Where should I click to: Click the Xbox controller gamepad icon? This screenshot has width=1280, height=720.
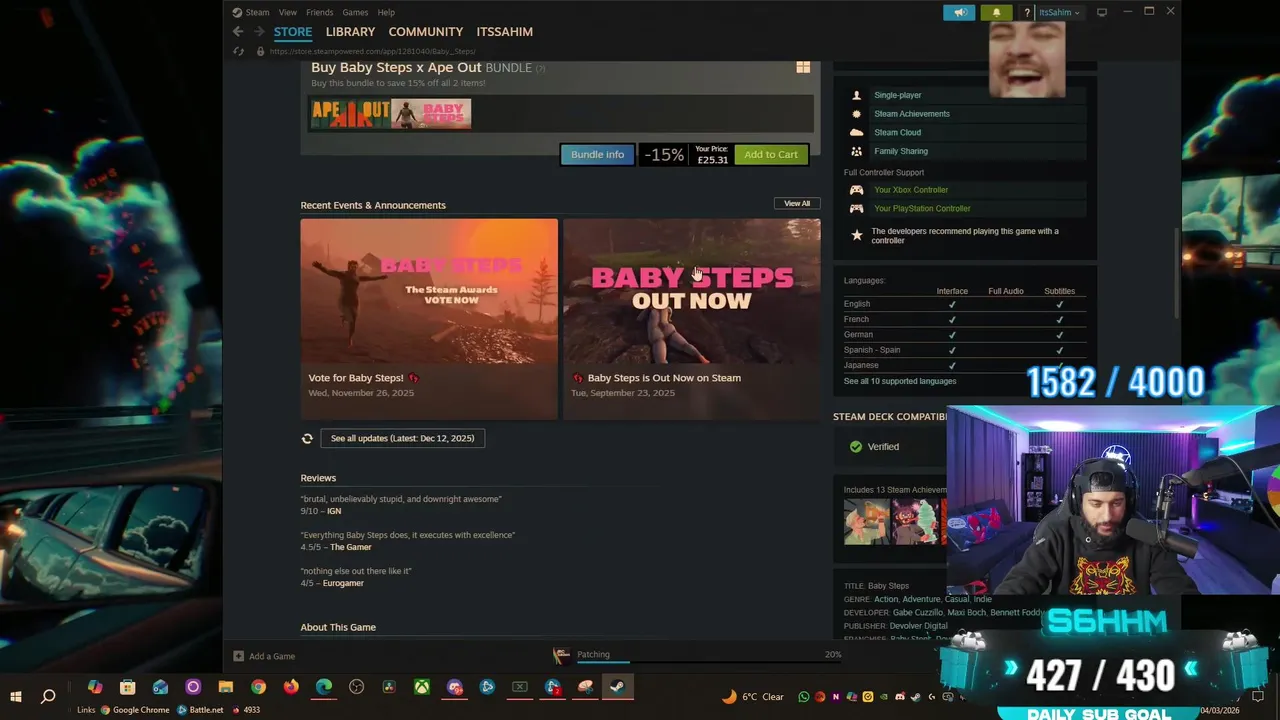(x=856, y=190)
